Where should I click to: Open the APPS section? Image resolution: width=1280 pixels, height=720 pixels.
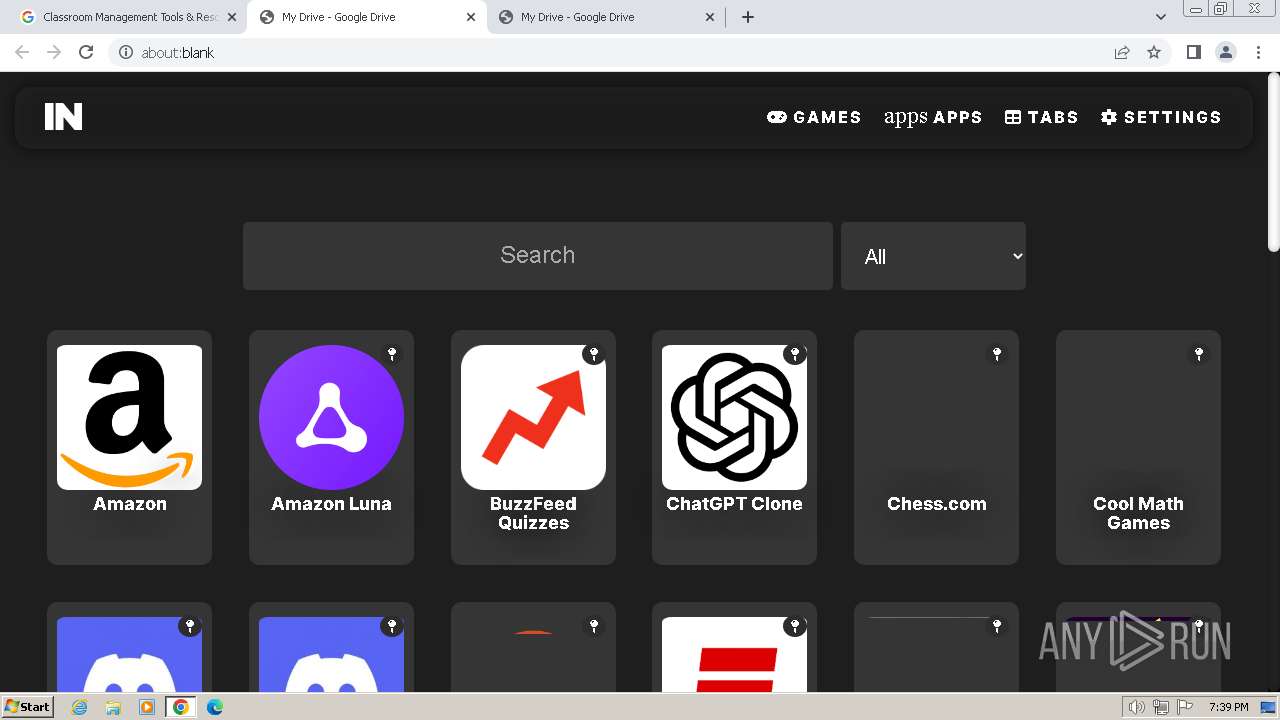point(933,117)
